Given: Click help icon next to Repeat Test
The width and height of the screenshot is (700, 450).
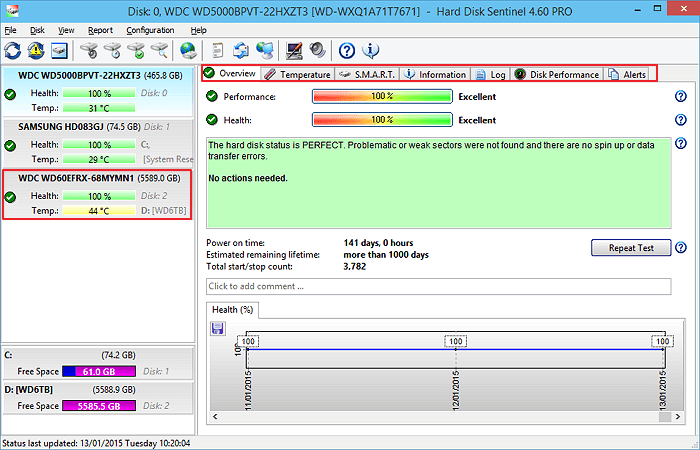Looking at the screenshot, I should coord(681,248).
